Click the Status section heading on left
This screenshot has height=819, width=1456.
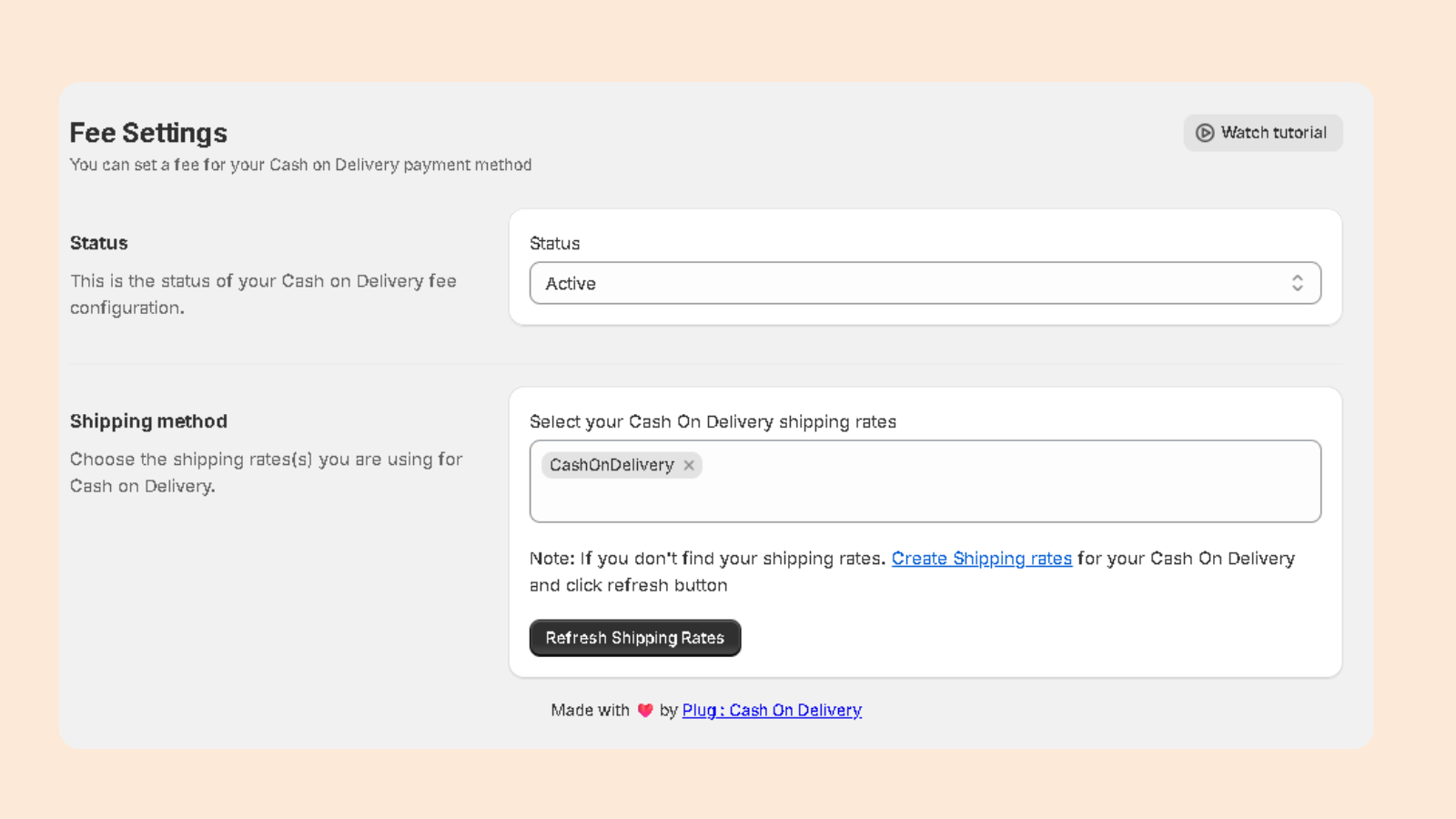pyautogui.click(x=99, y=243)
